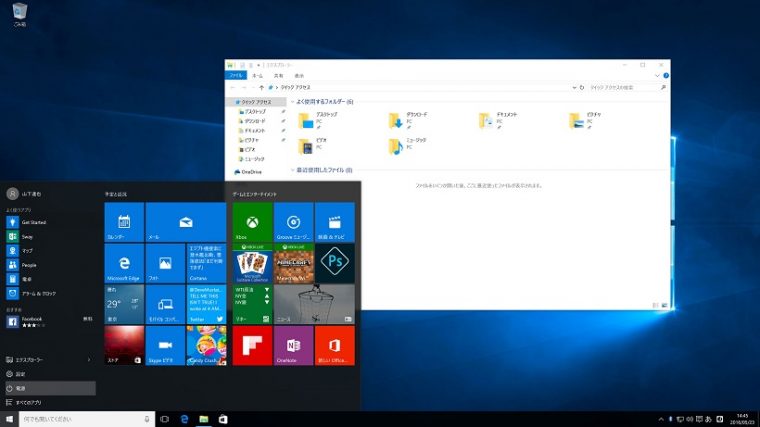Open People from the Start list
The width and height of the screenshot is (760, 427).
(x=50, y=265)
